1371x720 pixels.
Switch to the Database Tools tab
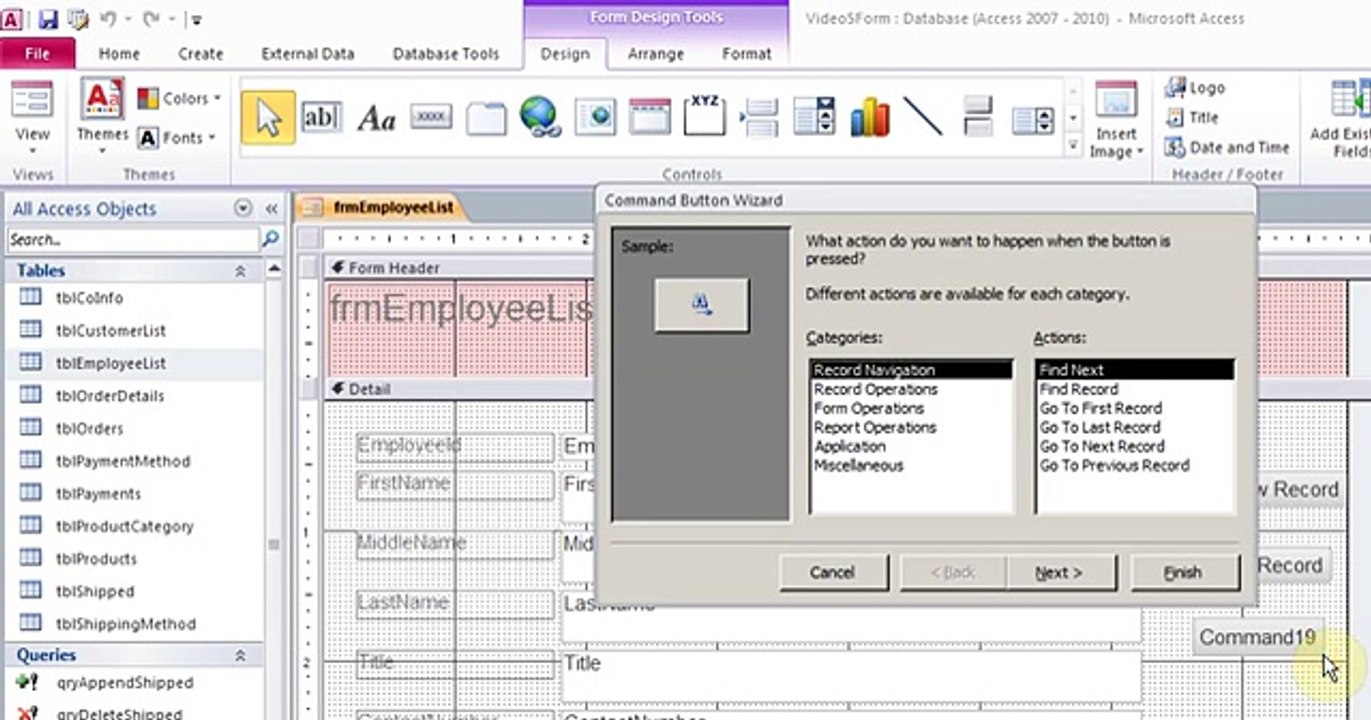coord(445,54)
